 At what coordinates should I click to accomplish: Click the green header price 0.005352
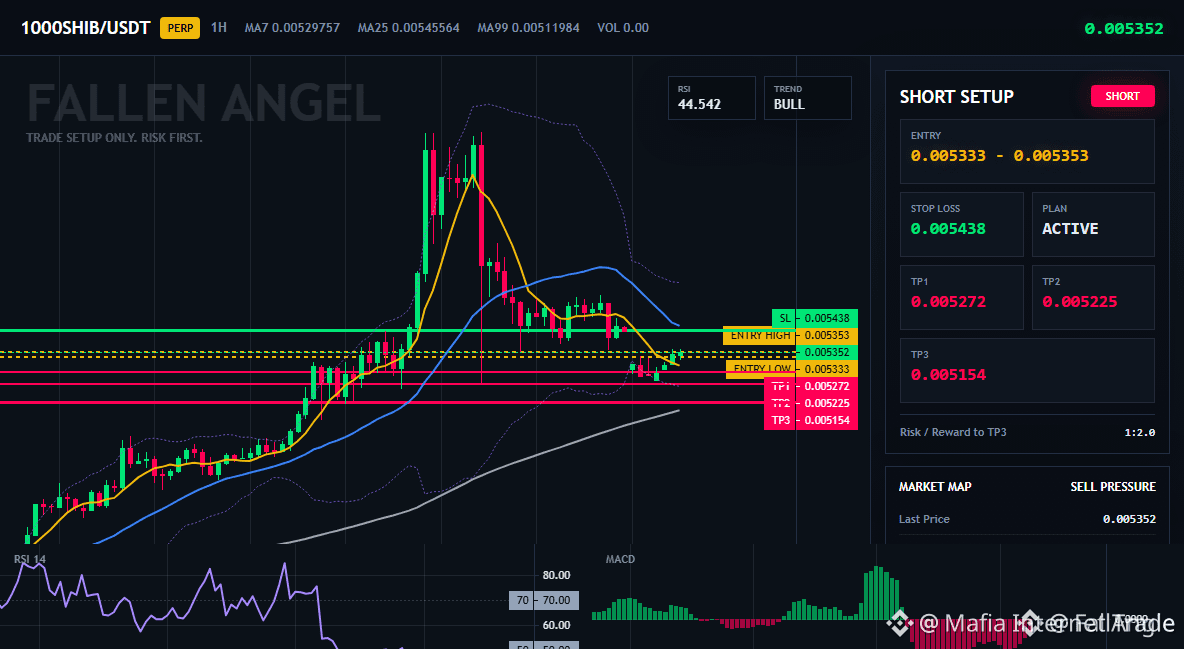click(1124, 29)
